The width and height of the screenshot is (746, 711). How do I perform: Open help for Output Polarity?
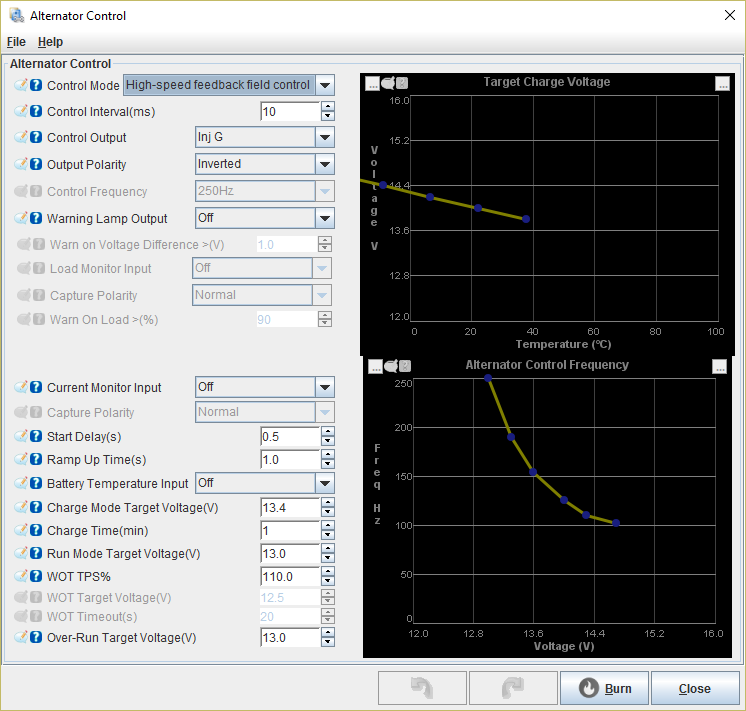pos(36,165)
